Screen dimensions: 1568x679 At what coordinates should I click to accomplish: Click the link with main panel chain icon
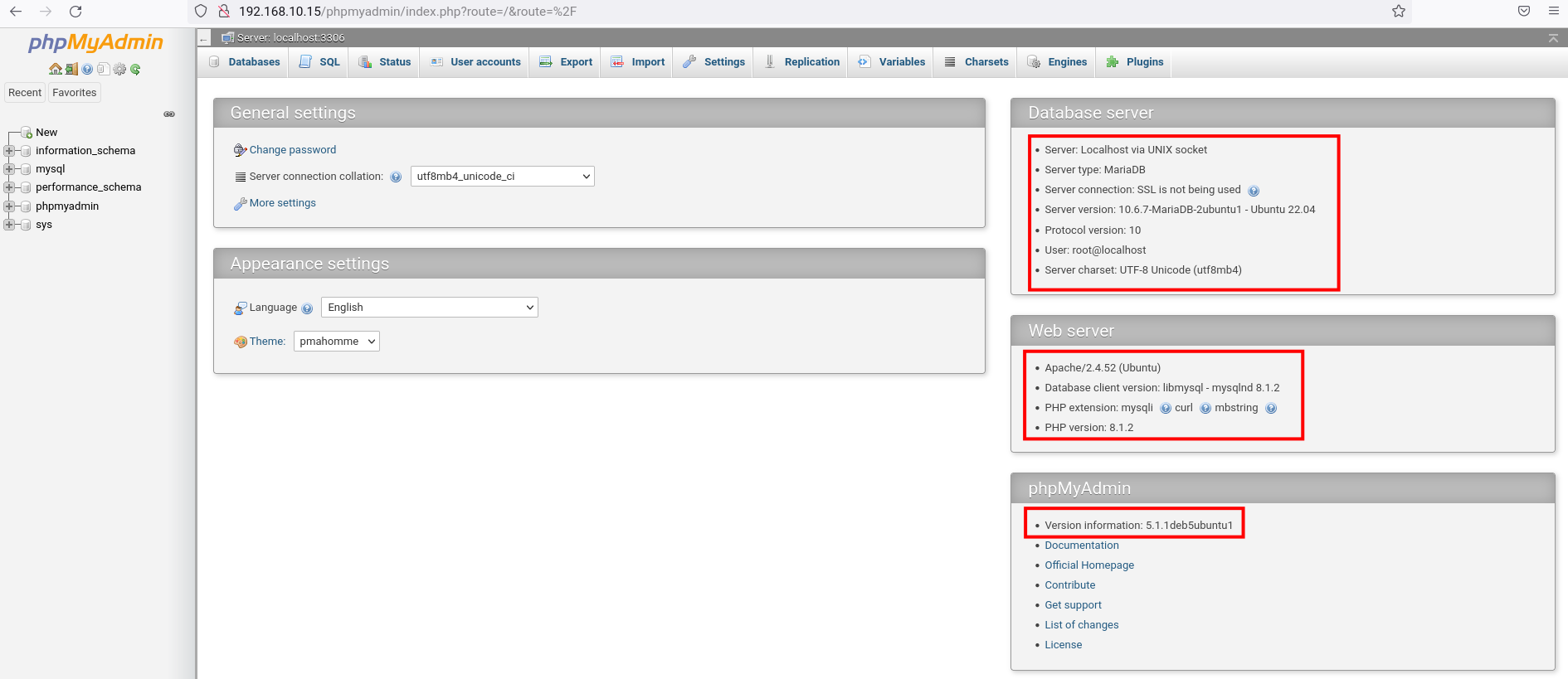[169, 114]
